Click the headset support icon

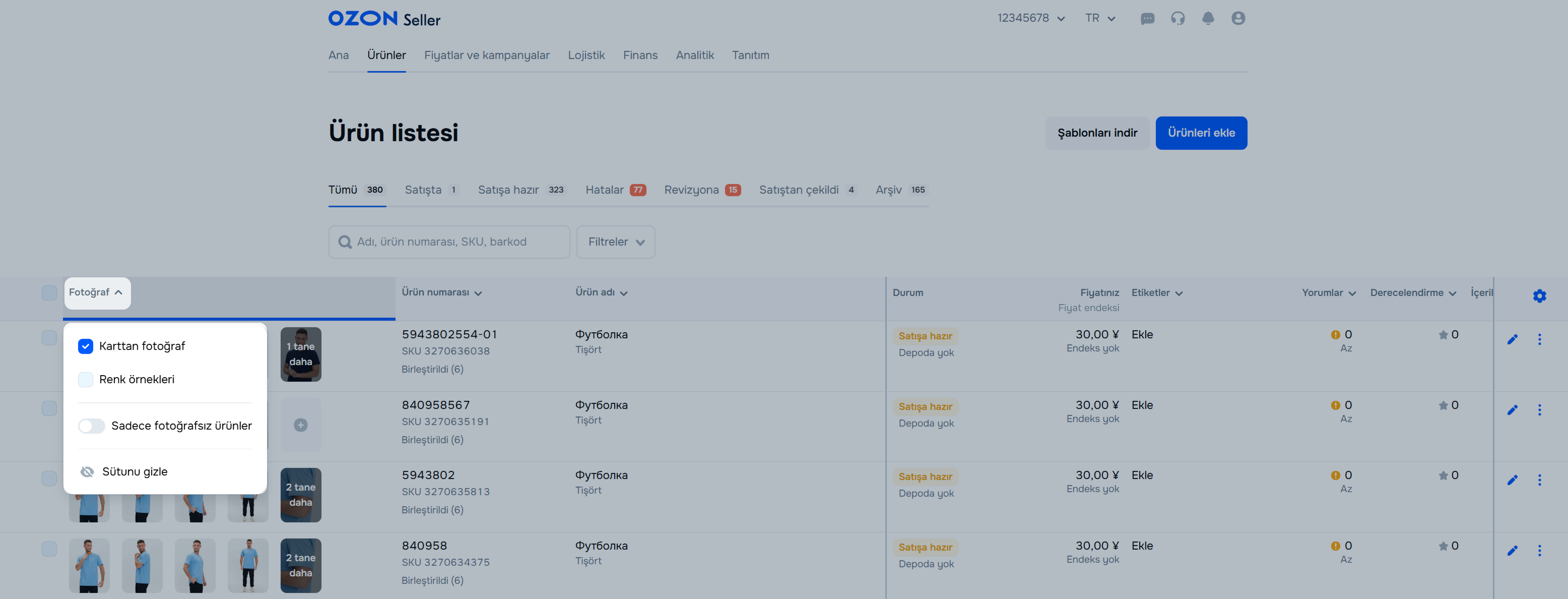click(x=1177, y=19)
